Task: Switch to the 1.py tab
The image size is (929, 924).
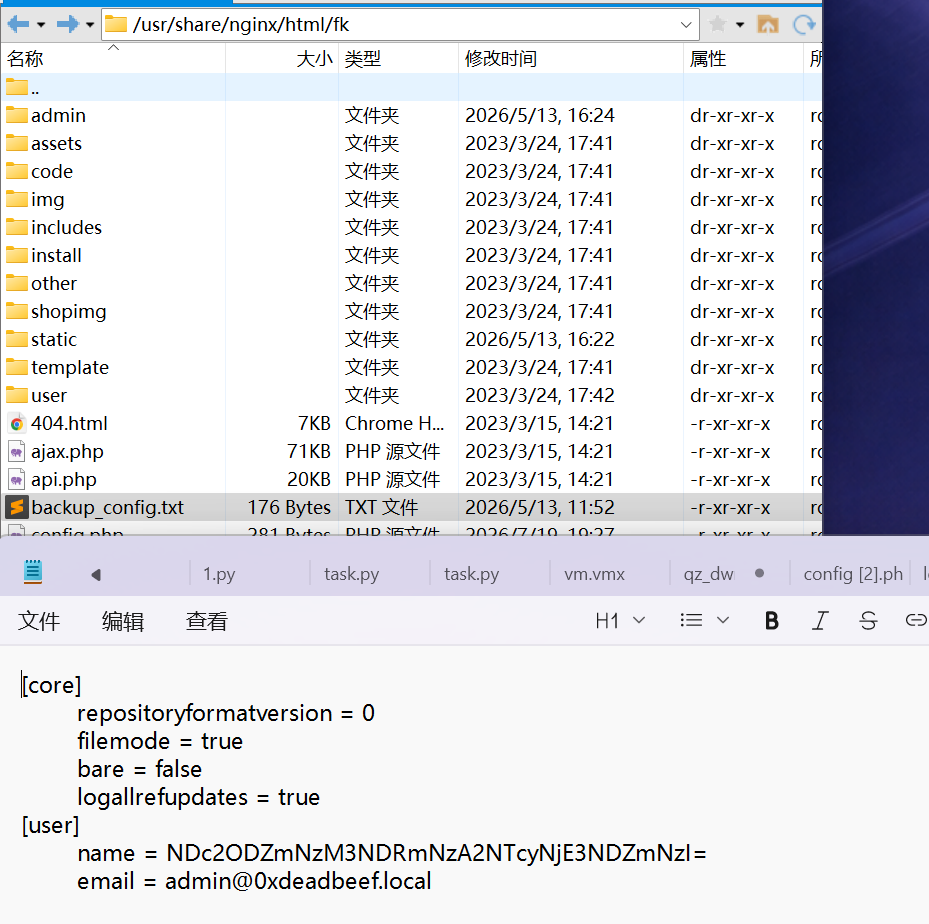Action: [x=219, y=574]
